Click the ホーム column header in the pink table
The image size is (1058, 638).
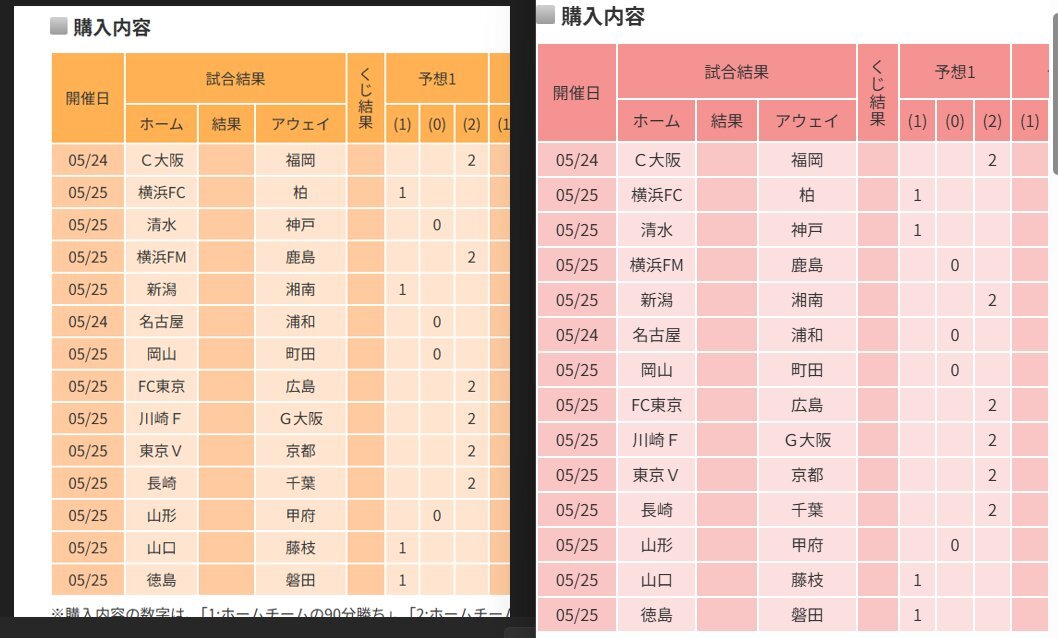[x=657, y=121]
